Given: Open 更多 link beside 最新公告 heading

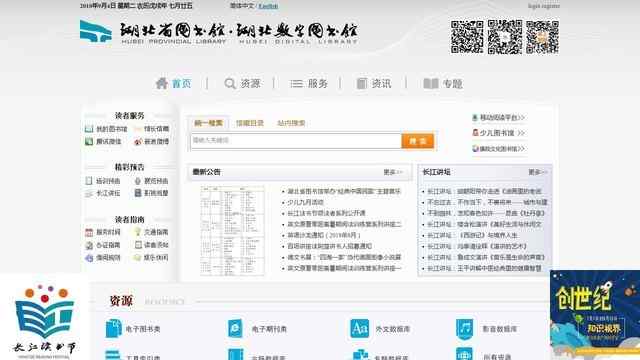Looking at the screenshot, I should [393, 172].
